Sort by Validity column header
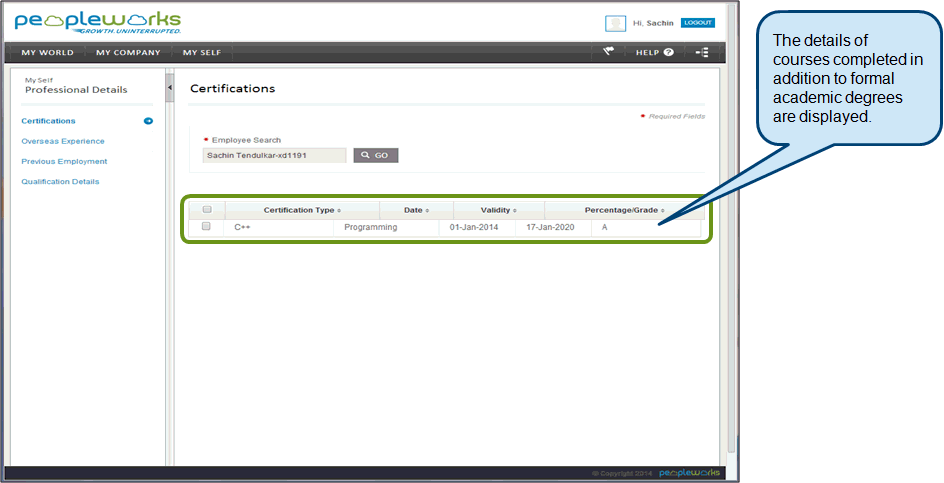This screenshot has height=483, width=944. tap(498, 210)
